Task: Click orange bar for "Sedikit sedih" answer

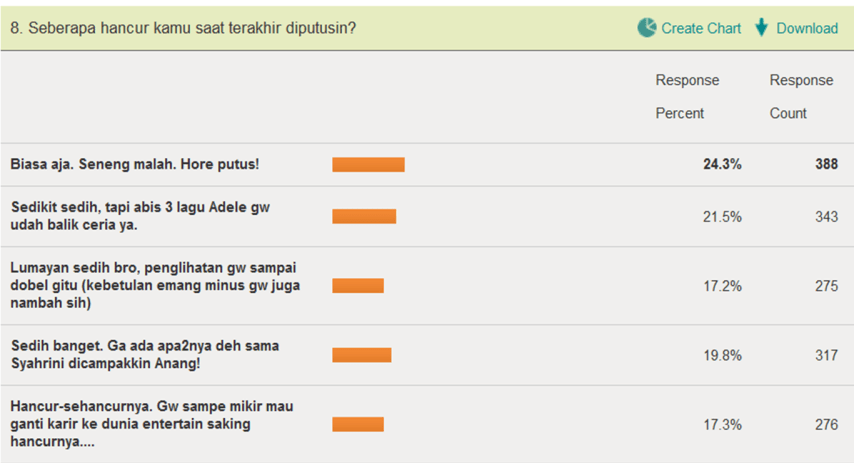Action: (x=364, y=216)
